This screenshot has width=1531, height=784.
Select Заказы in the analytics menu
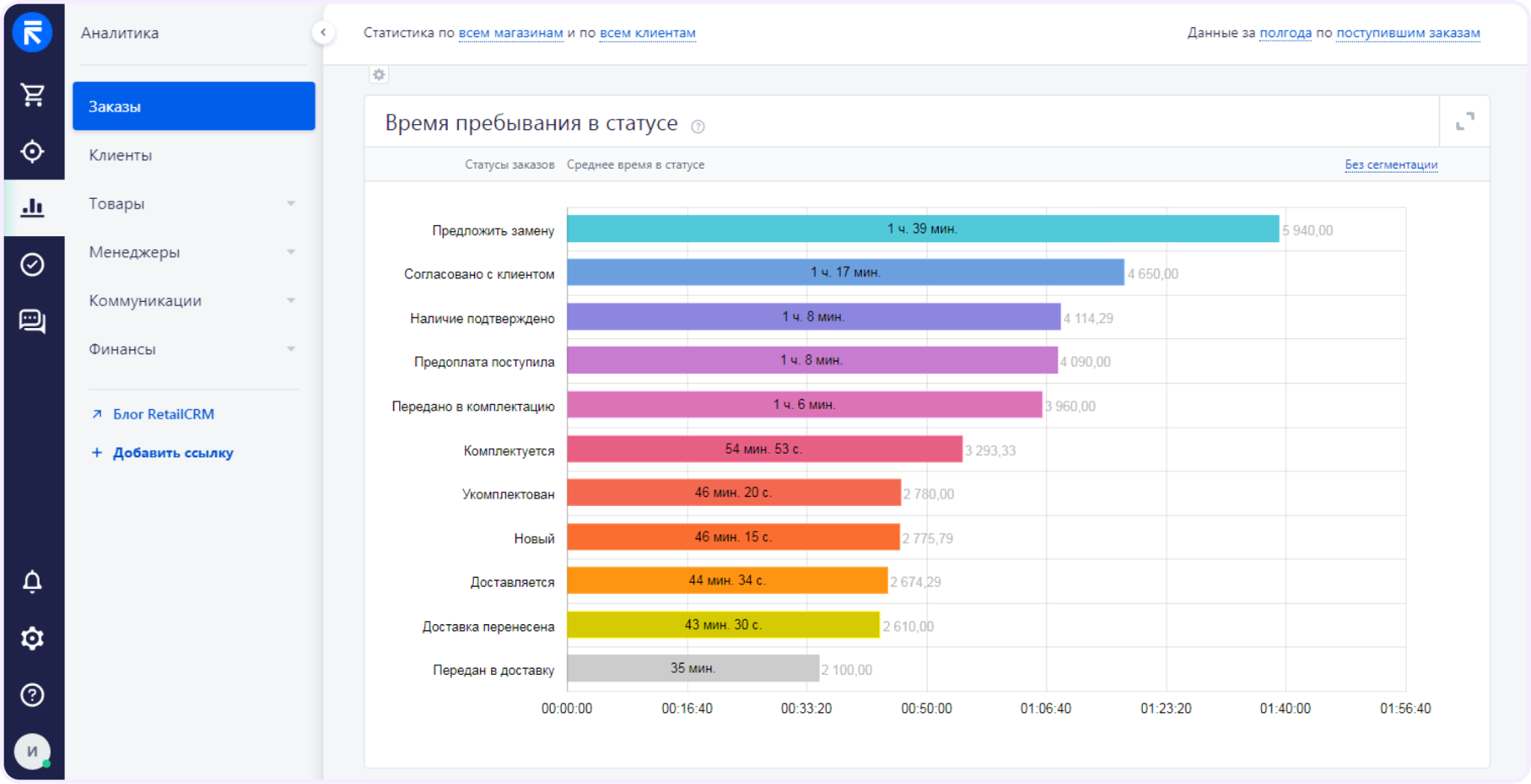click(x=194, y=106)
